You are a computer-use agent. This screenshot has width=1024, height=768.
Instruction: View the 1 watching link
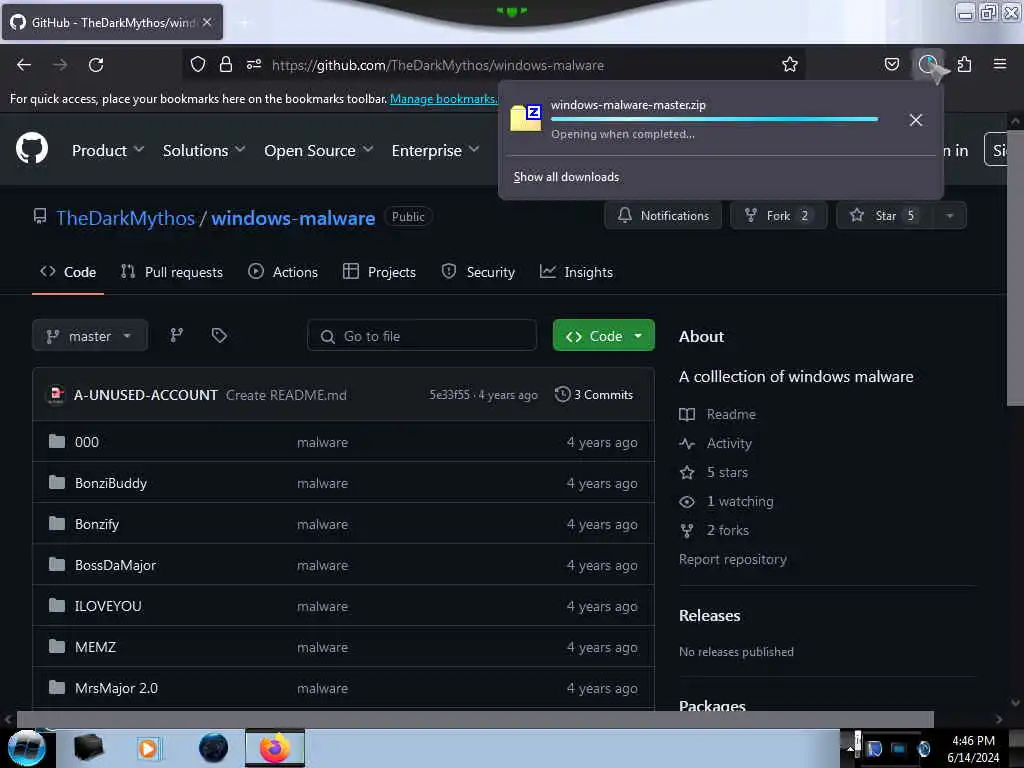pyautogui.click(x=726, y=501)
